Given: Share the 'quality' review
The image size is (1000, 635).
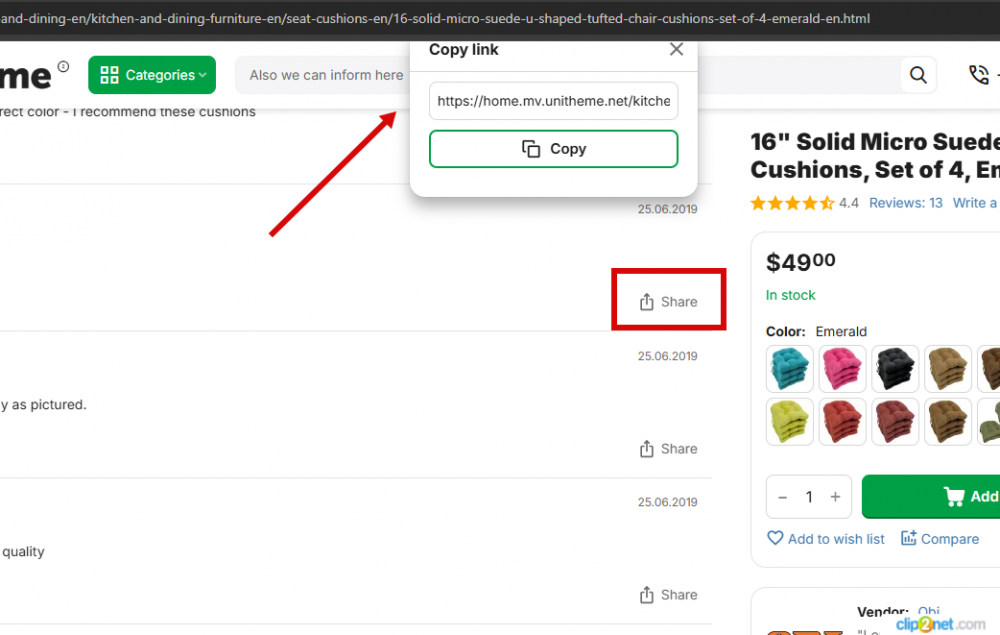Looking at the screenshot, I should tap(668, 595).
